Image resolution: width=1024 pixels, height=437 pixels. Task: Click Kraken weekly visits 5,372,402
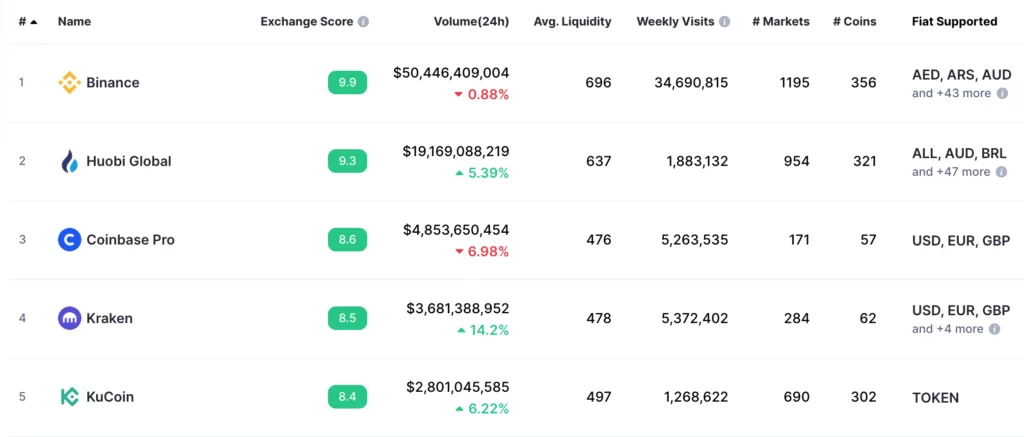695,318
